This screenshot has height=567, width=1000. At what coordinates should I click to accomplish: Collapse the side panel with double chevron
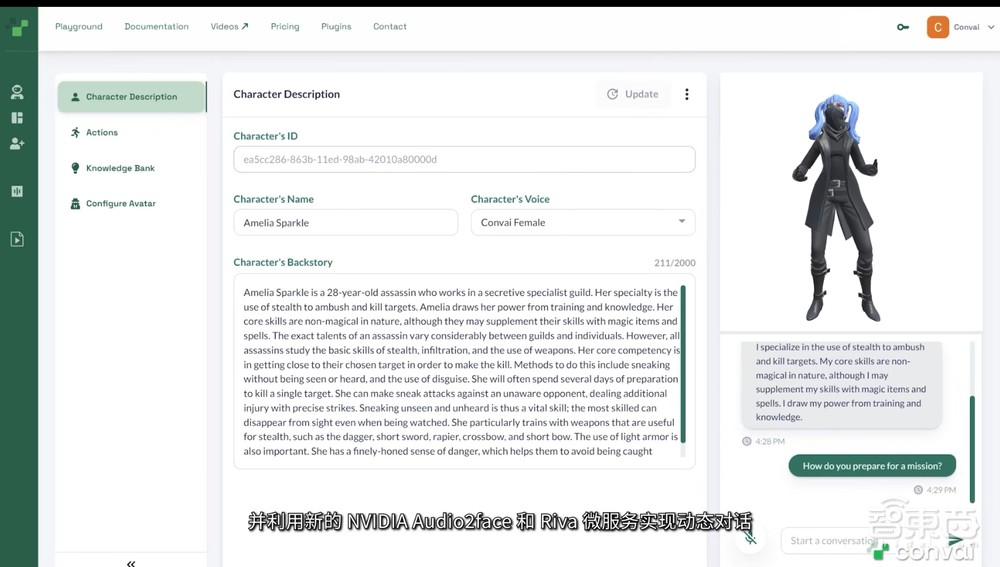[x=131, y=563]
